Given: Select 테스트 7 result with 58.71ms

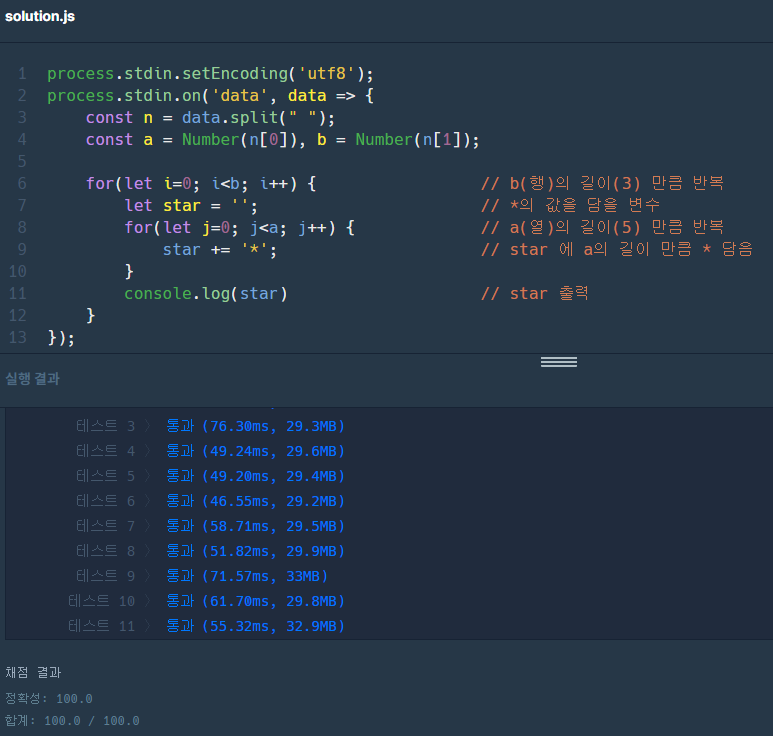Looking at the screenshot, I should (210, 526).
